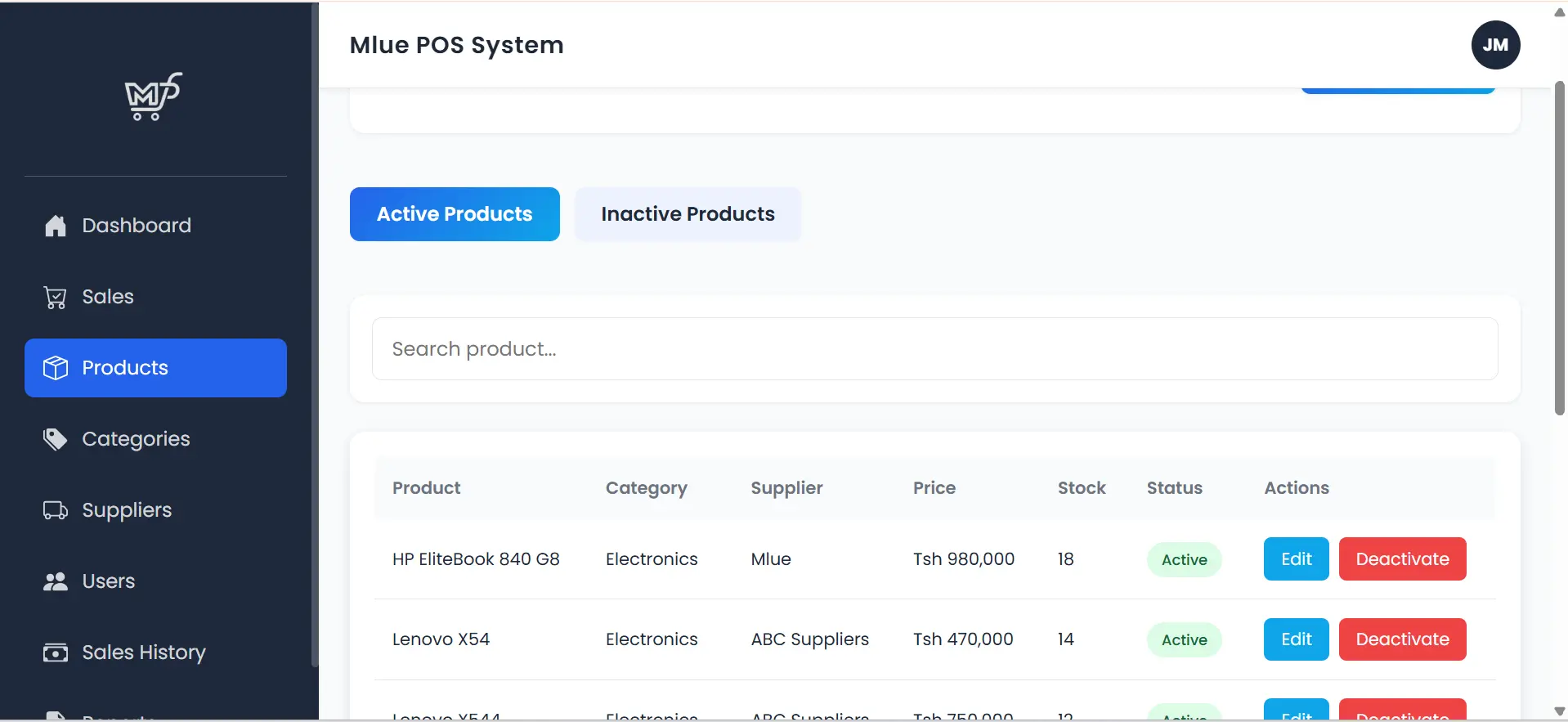Viewport: 1568px width, 722px height.
Task: Click the Product column header
Action: point(426,488)
